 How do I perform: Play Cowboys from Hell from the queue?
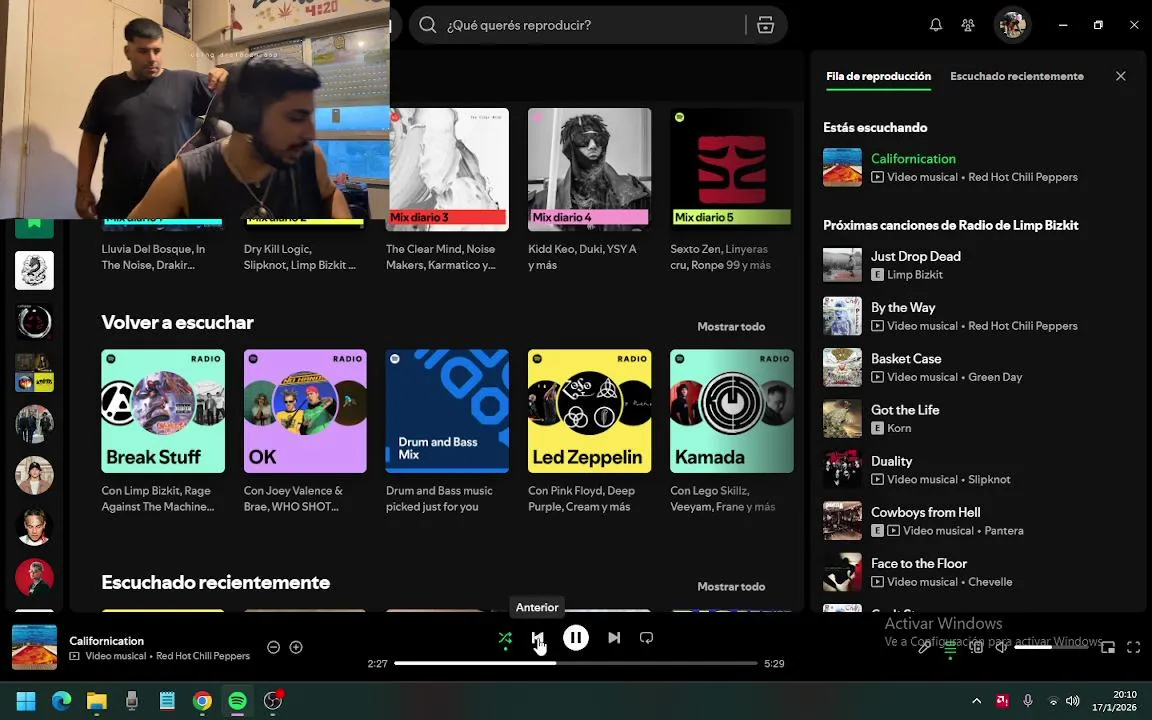click(x=977, y=521)
